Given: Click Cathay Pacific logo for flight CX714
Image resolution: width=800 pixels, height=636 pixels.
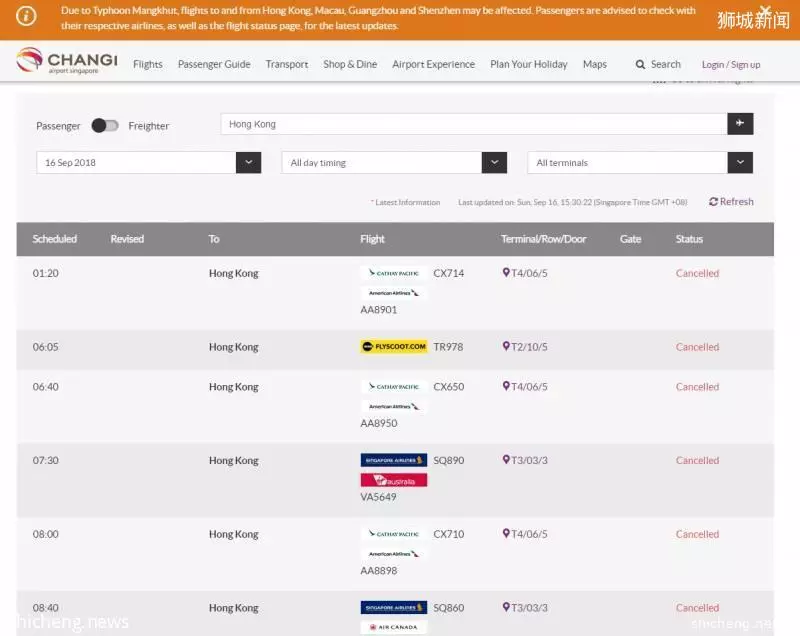Looking at the screenshot, I should click(x=394, y=273).
